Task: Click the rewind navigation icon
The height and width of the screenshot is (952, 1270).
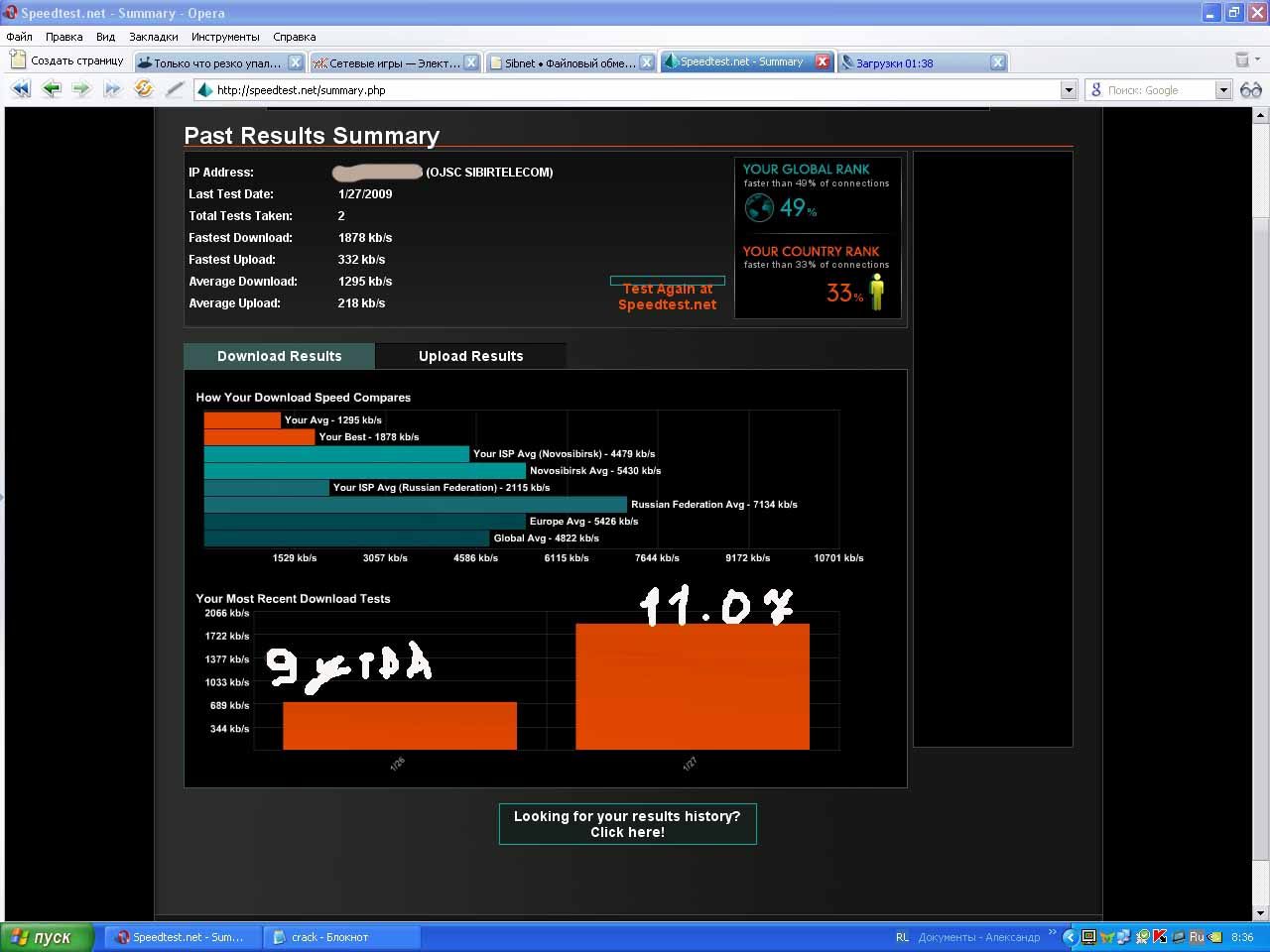Action: click(21, 89)
